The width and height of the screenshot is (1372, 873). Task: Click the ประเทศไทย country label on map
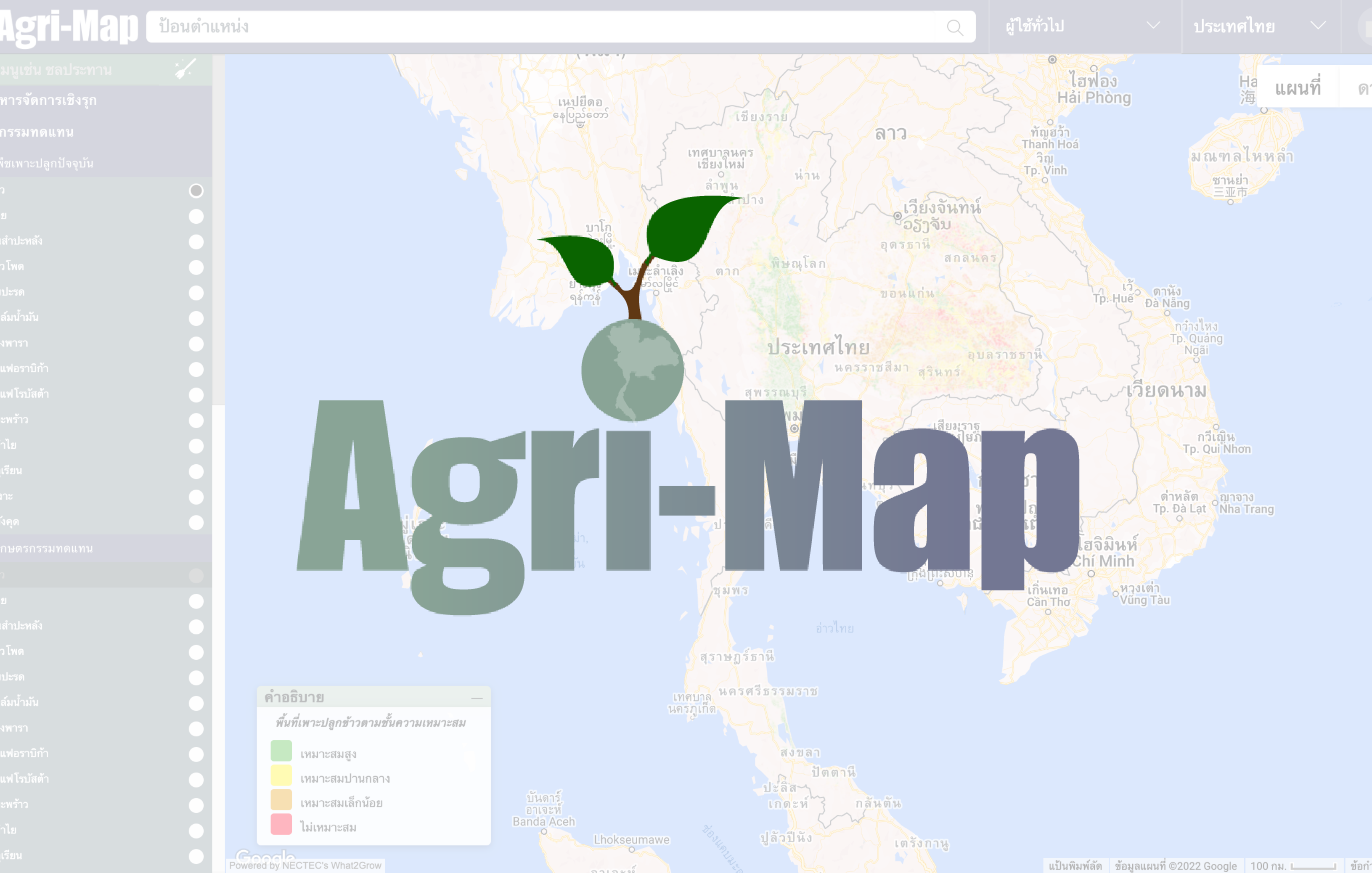[818, 347]
